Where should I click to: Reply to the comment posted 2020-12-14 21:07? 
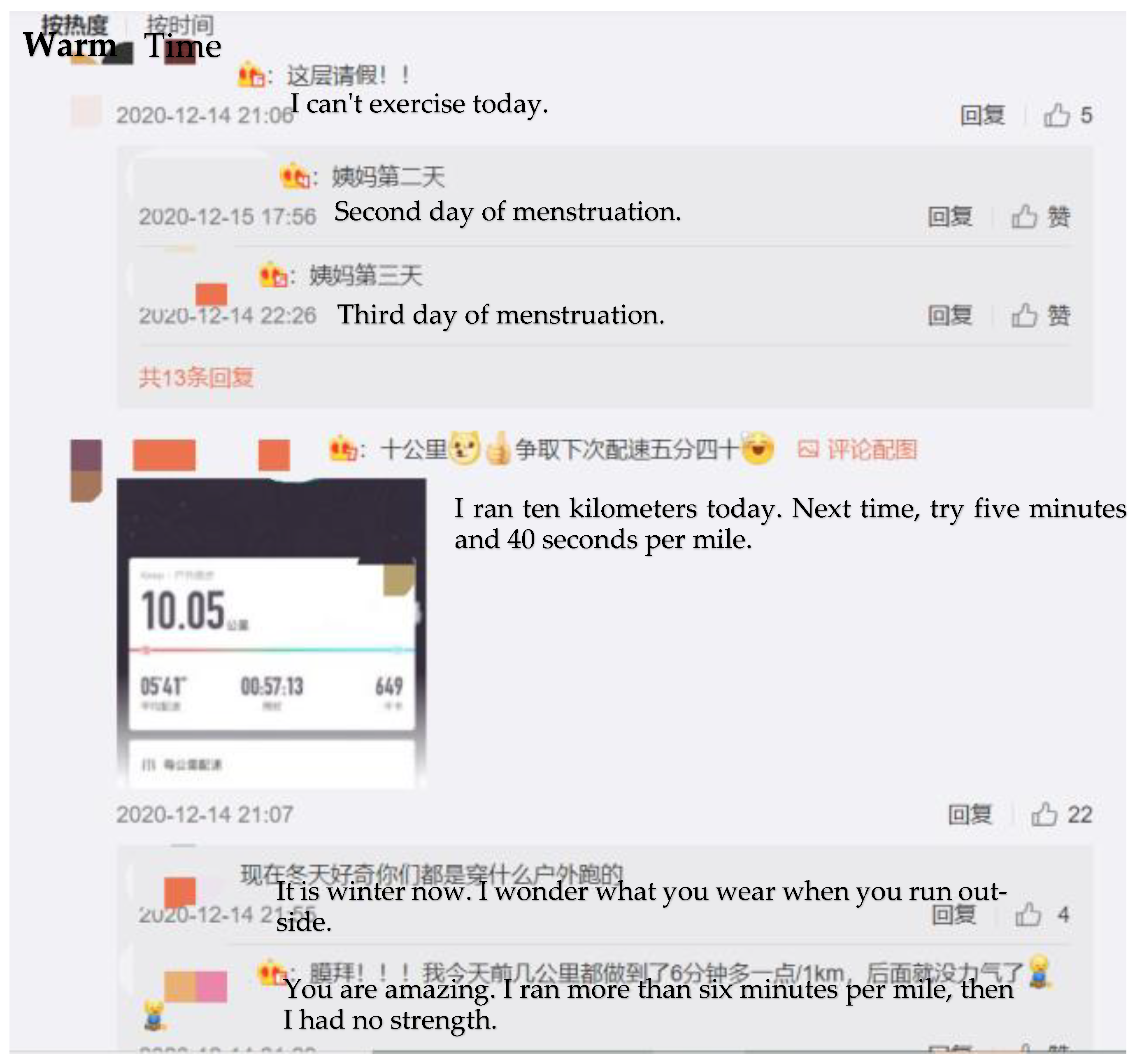coord(970,815)
